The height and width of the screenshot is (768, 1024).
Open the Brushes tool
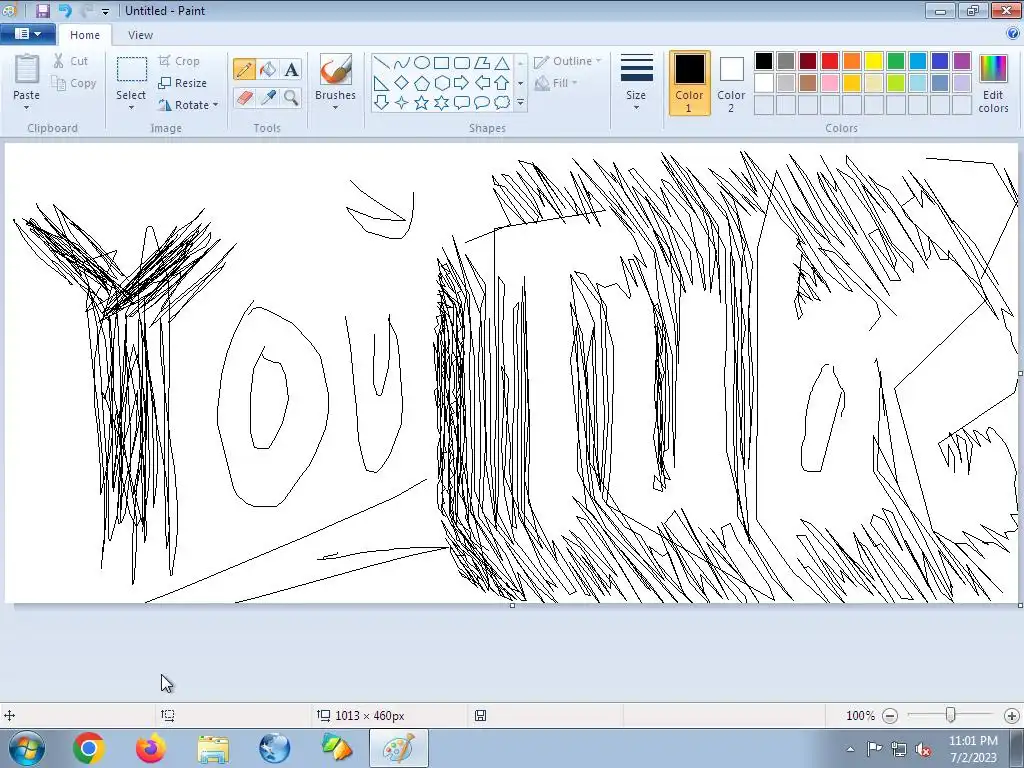point(335,82)
